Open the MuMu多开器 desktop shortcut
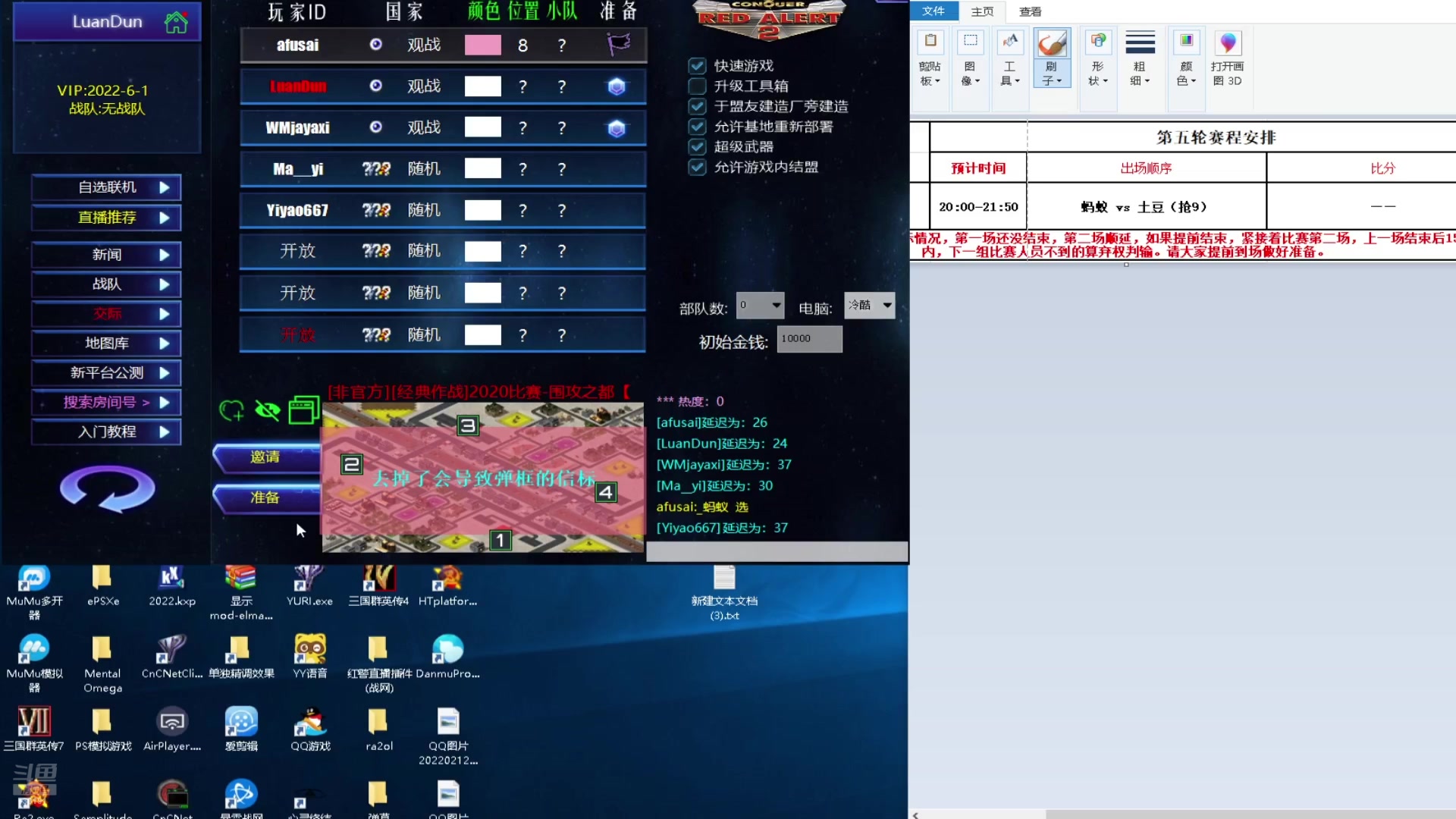Screen dimensions: 1456x819 tap(34, 592)
